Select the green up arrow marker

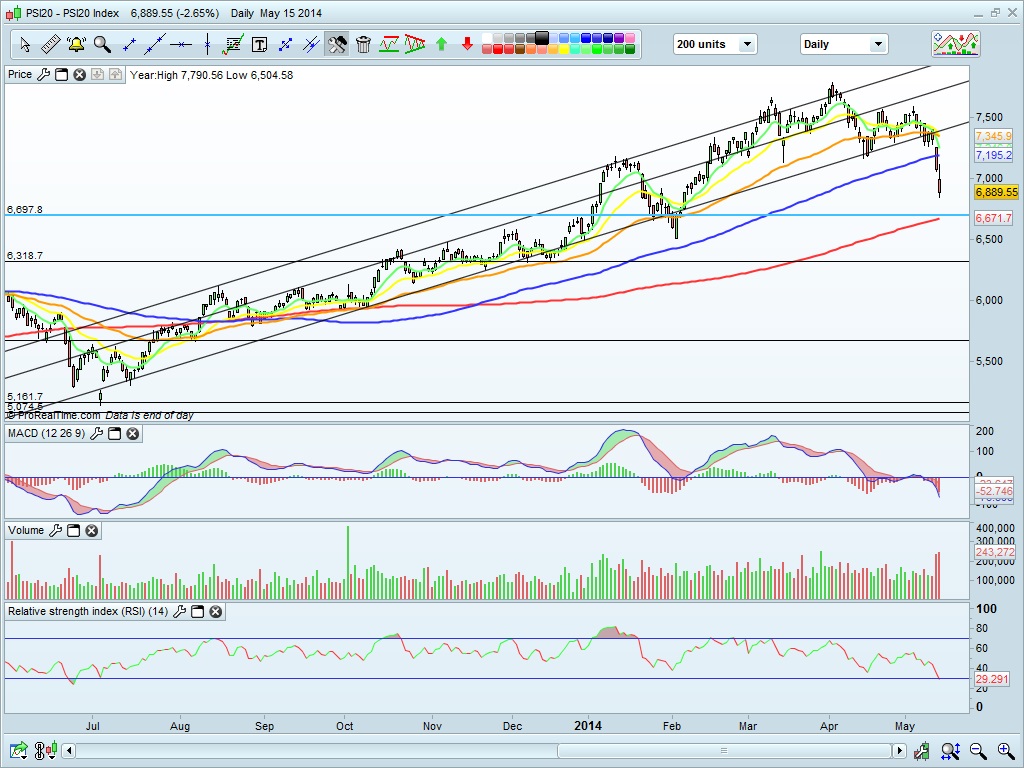tap(441, 44)
